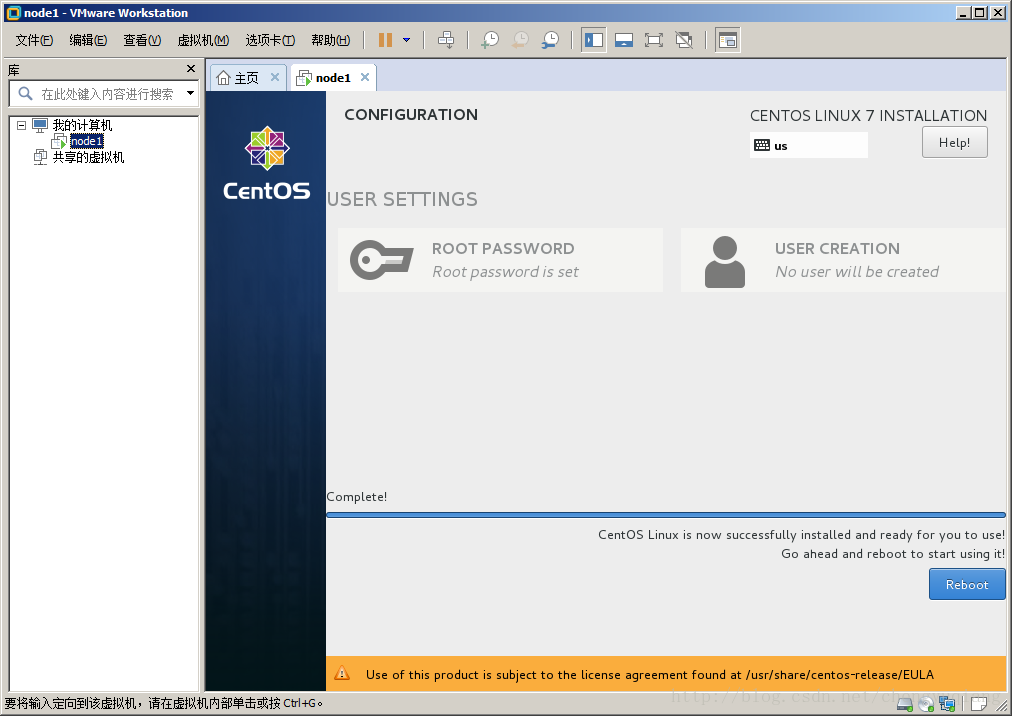Click the VMware title bar icon

pos(13,12)
